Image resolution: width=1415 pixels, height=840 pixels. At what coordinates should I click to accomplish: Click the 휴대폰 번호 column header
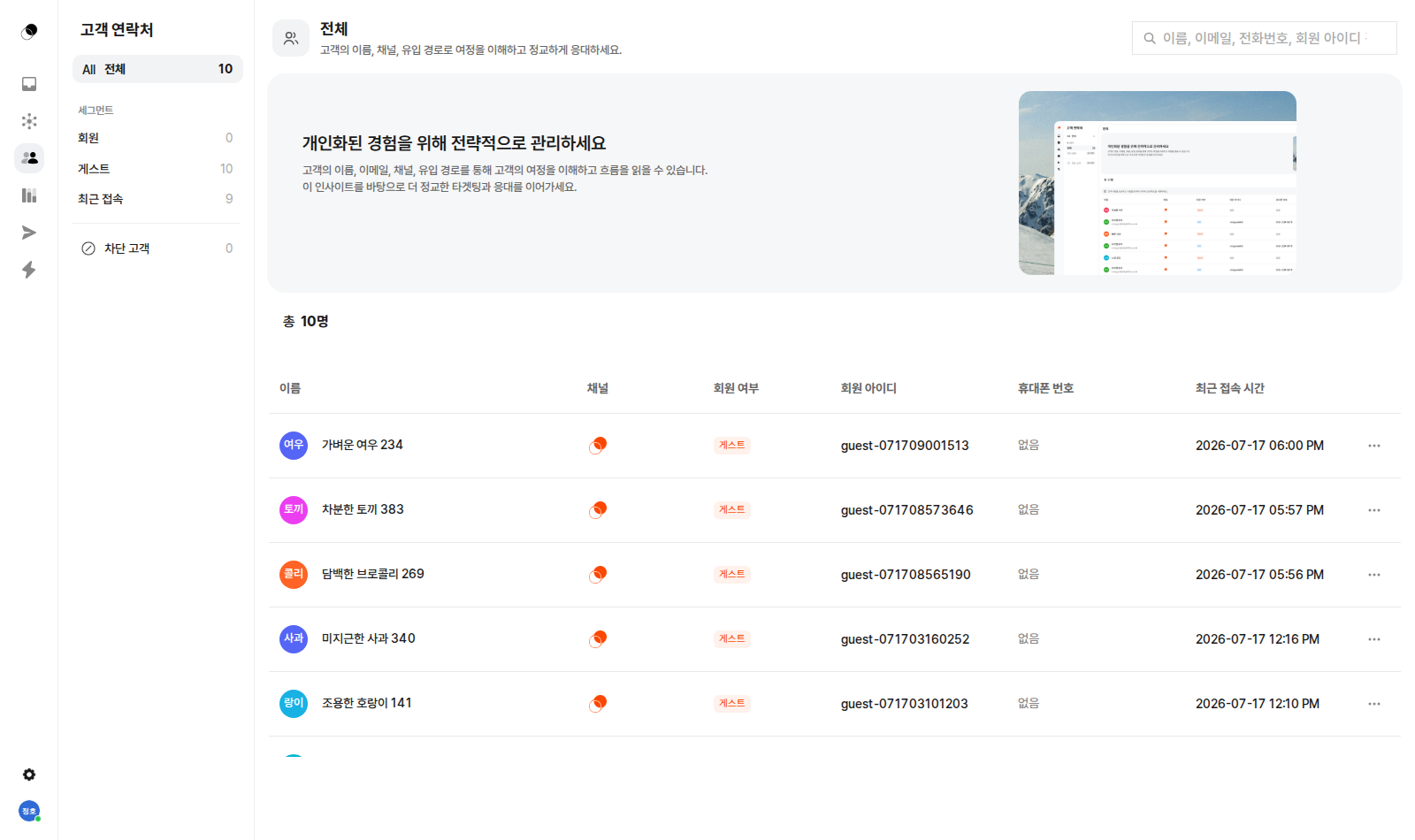[1046, 388]
